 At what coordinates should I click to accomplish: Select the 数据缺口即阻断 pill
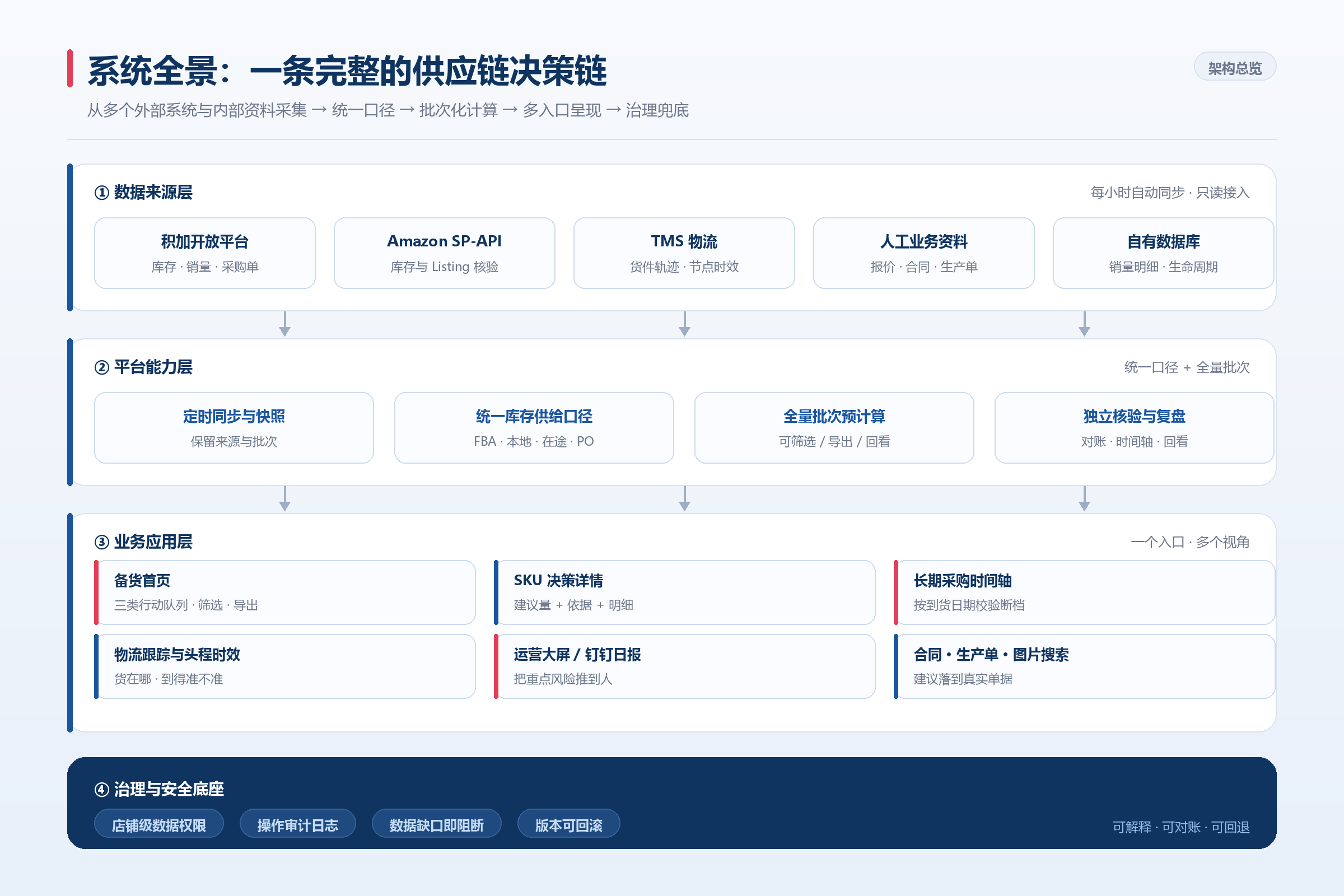click(437, 824)
